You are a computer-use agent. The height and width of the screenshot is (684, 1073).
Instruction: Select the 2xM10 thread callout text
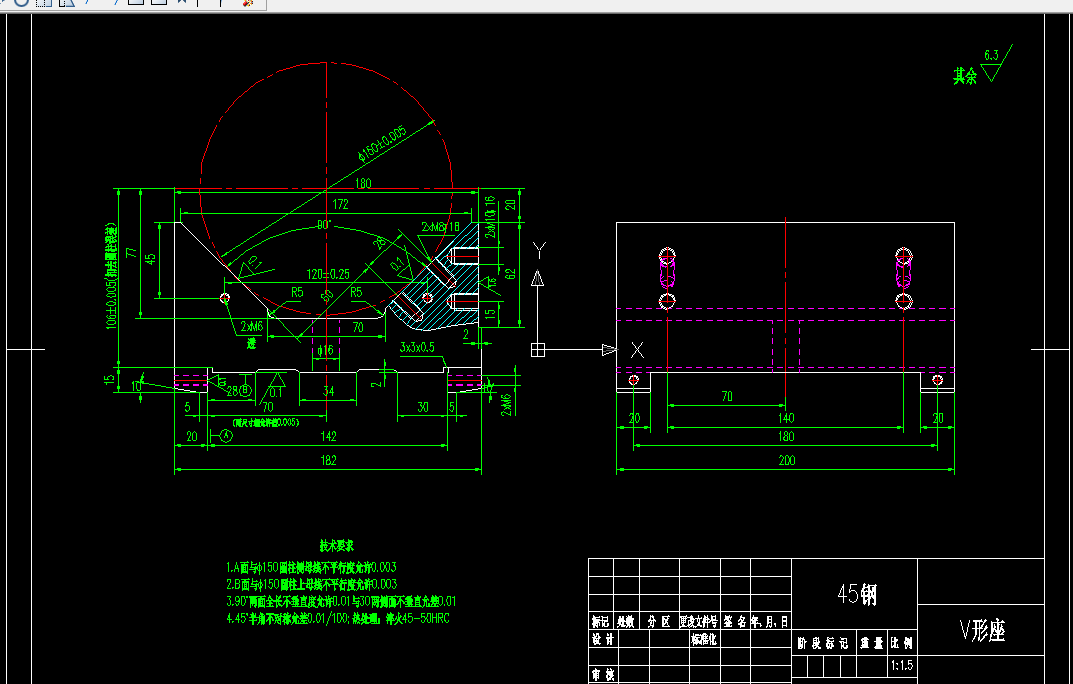[x=490, y=218]
